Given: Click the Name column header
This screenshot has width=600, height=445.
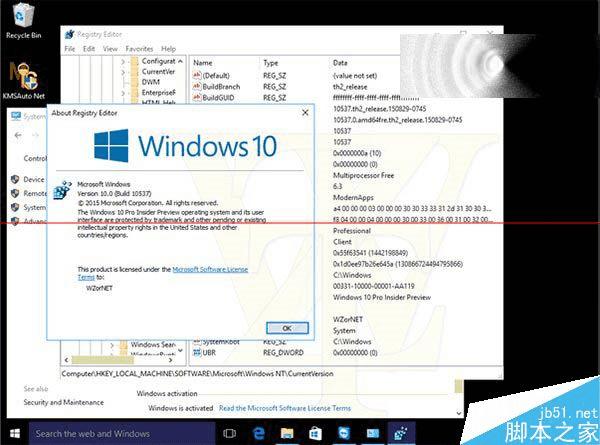Looking at the screenshot, I should click(x=203, y=63).
